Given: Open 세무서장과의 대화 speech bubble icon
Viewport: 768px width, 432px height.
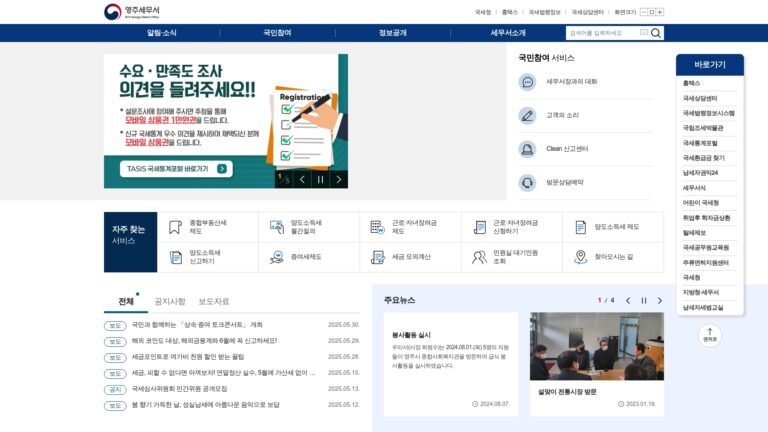Looking at the screenshot, I should tap(528, 82).
